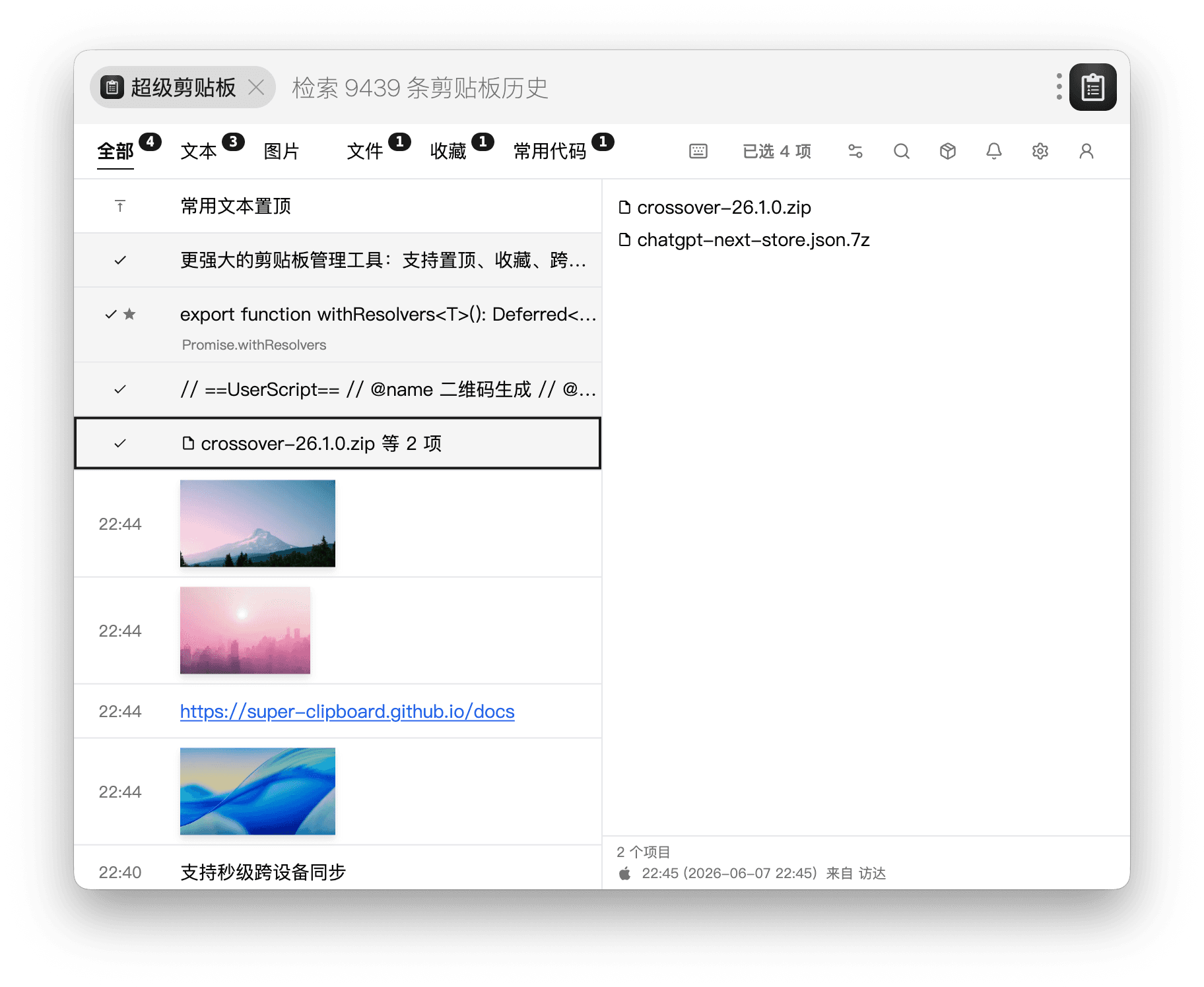The height and width of the screenshot is (987, 1204).
Task: Switch to the 文件 tab
Action: point(365,152)
